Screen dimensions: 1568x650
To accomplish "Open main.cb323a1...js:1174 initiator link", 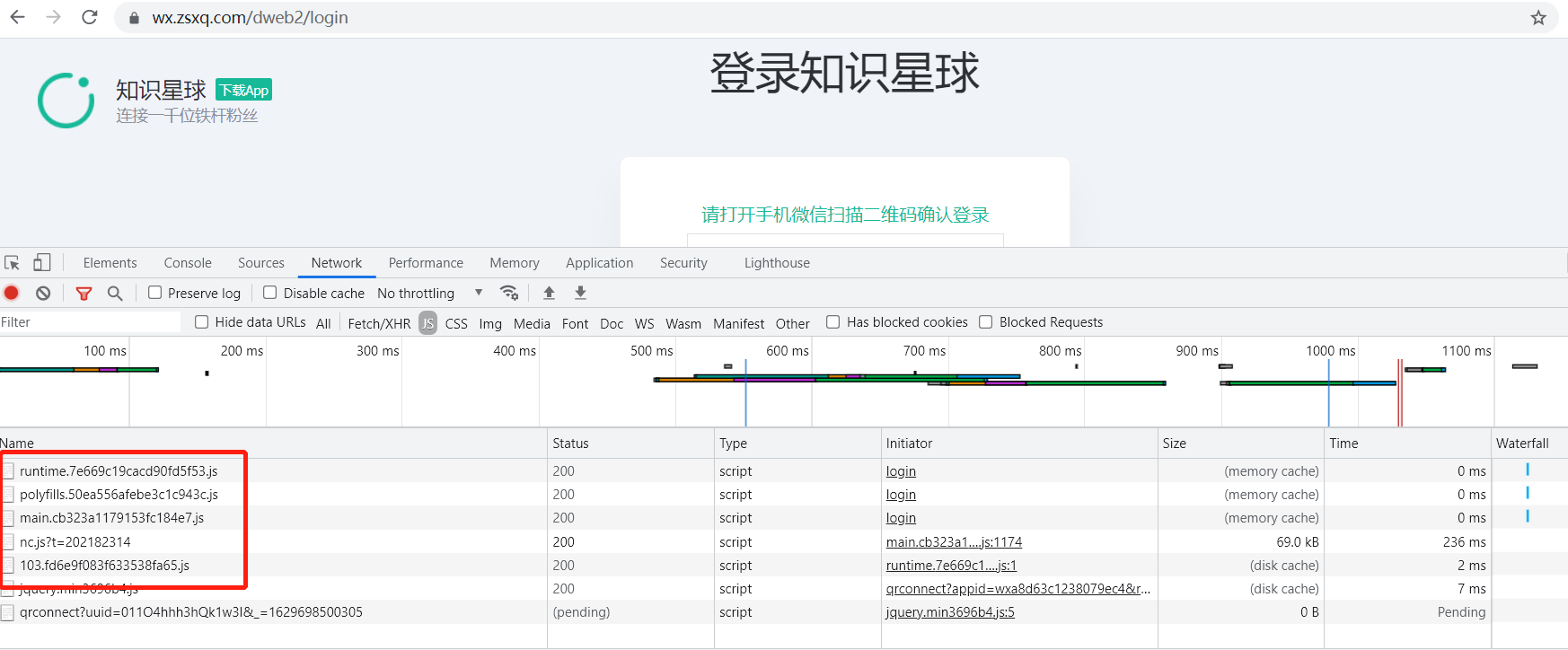I will 954,542.
